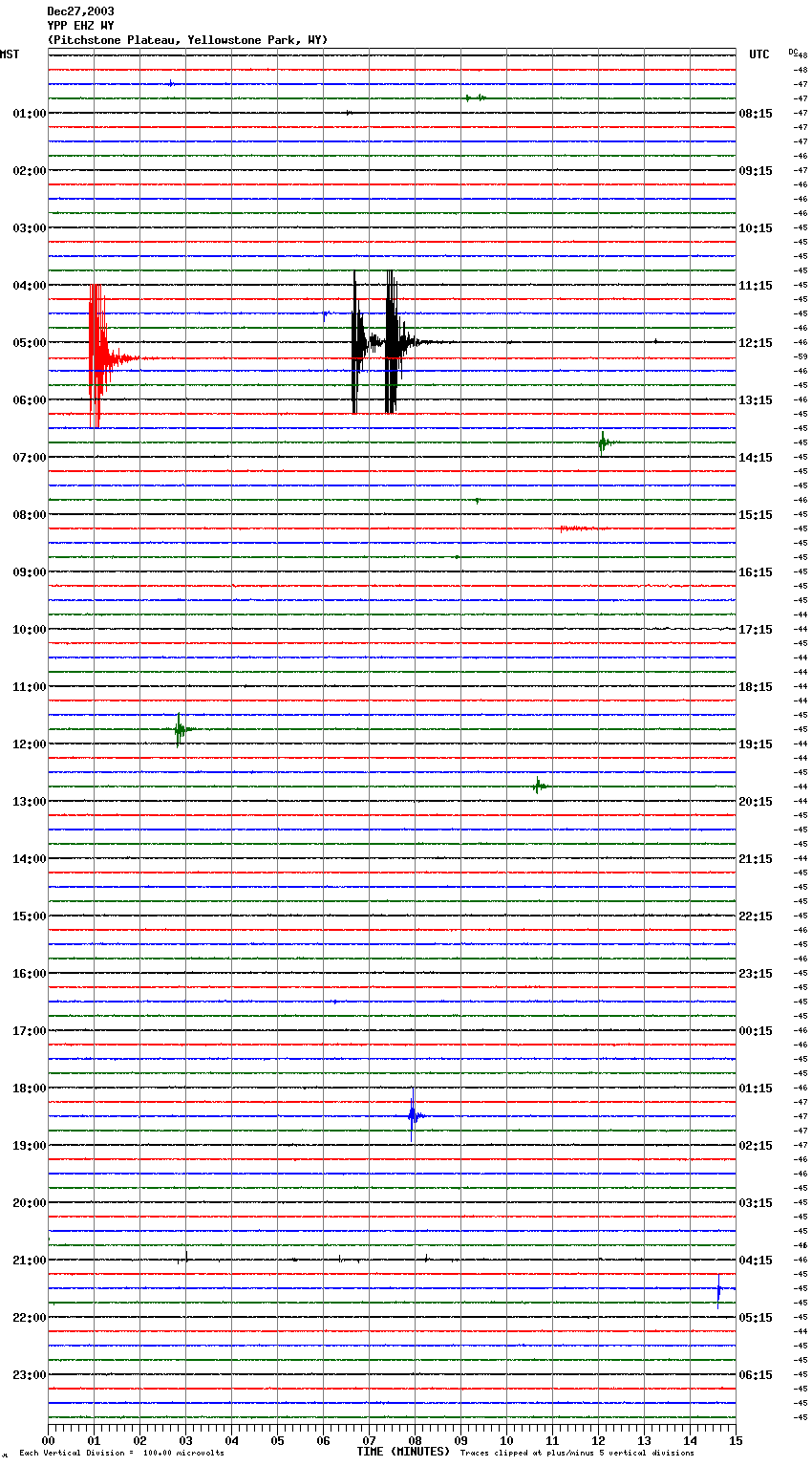This screenshot has height=1466, width=812.
Task: Click the 11:15 UTC time label
Action: (x=756, y=286)
